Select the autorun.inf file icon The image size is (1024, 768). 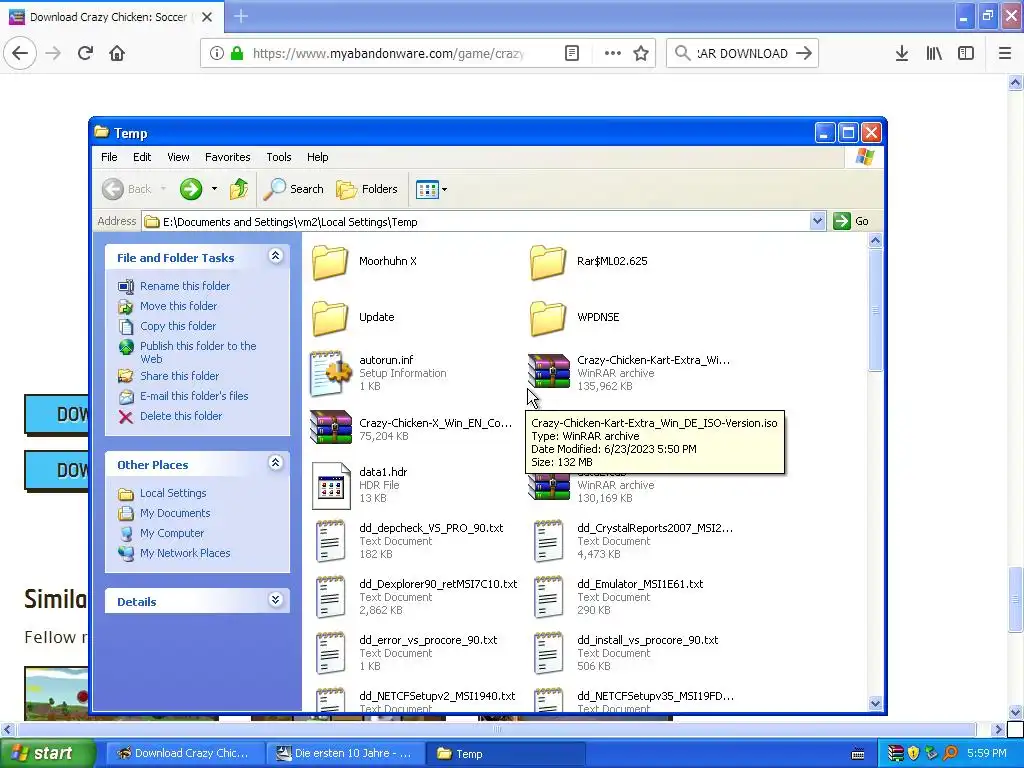(330, 374)
